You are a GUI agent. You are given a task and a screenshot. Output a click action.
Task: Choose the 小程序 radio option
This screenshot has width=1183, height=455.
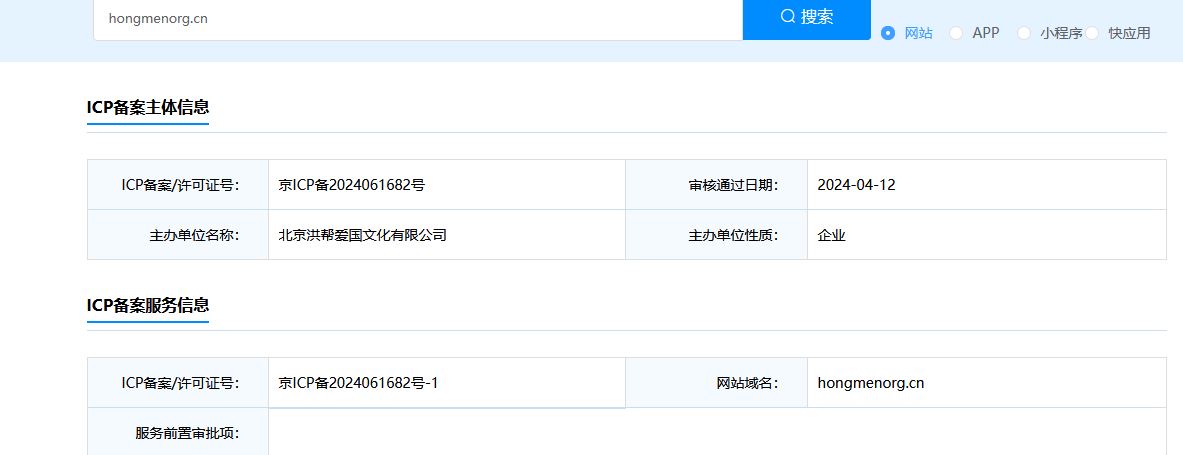pos(1024,33)
